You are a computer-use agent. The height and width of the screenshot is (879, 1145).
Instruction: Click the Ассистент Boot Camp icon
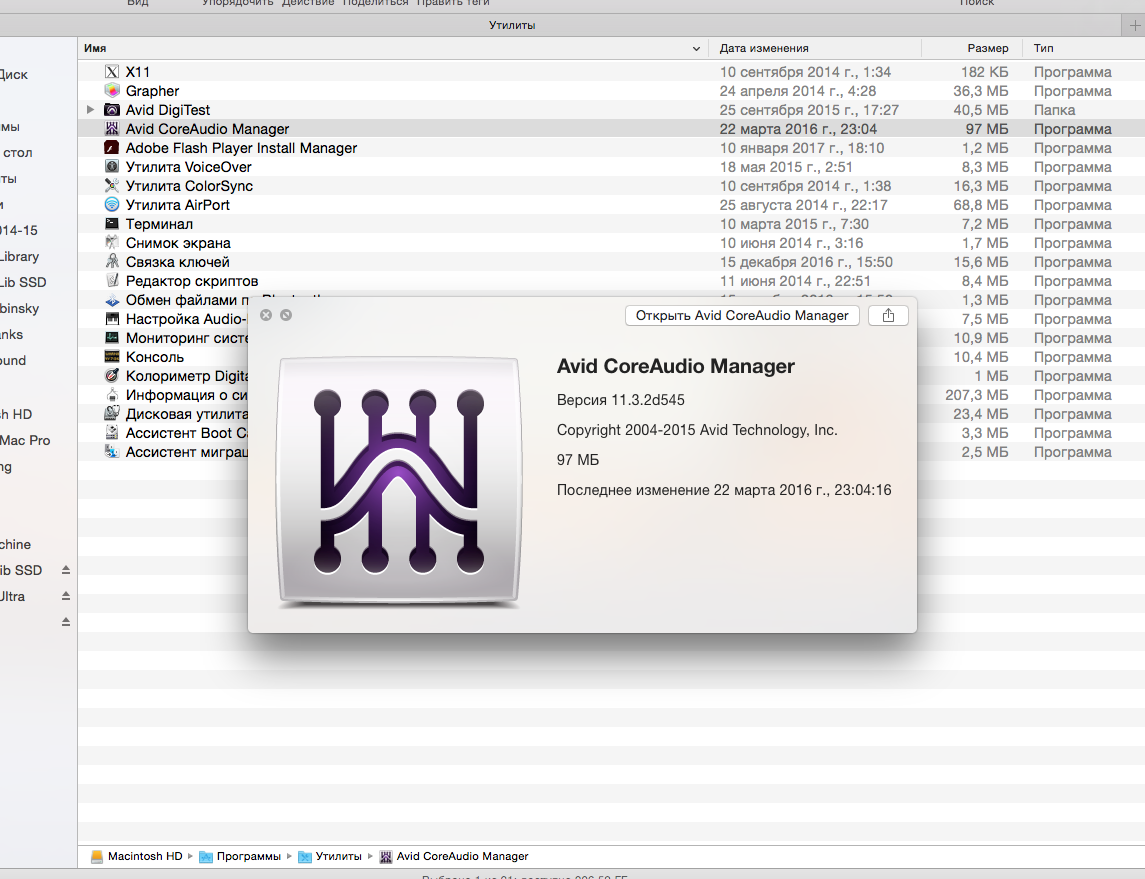112,433
